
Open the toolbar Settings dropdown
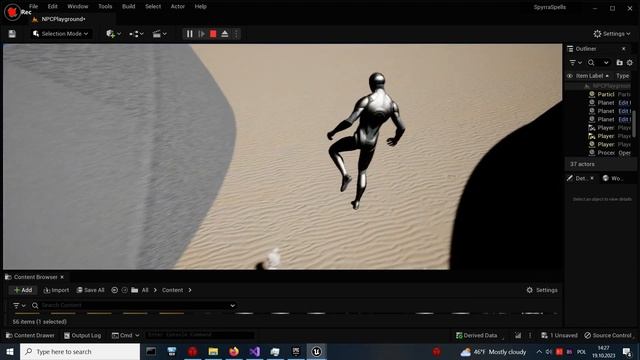click(x=611, y=34)
